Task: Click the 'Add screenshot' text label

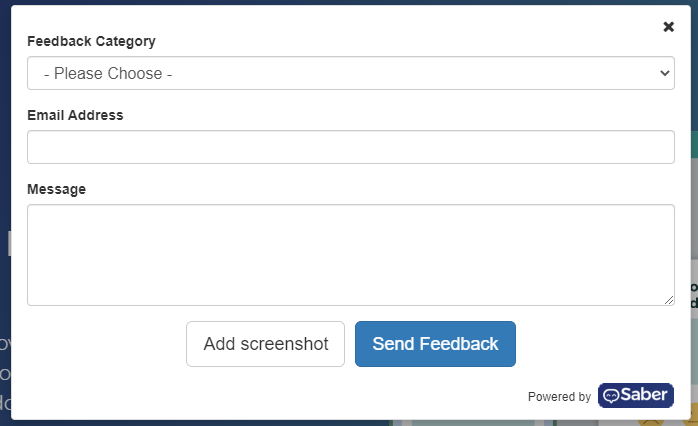Action: (x=266, y=344)
